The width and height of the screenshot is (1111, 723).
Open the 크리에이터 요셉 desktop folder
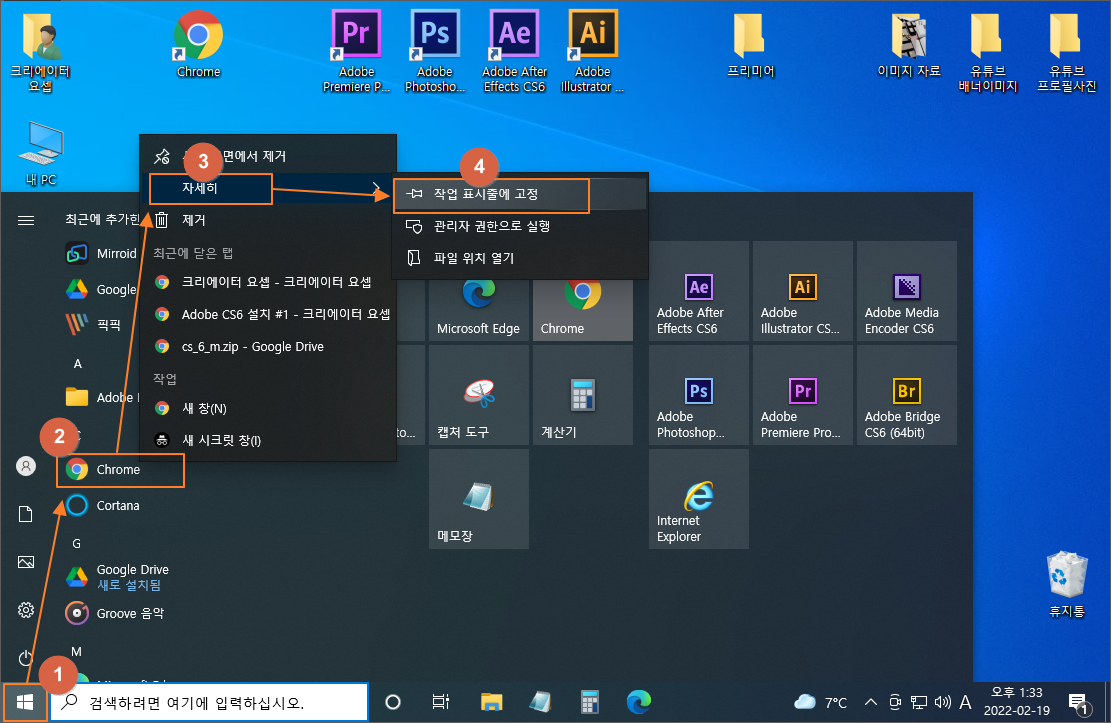[40, 53]
